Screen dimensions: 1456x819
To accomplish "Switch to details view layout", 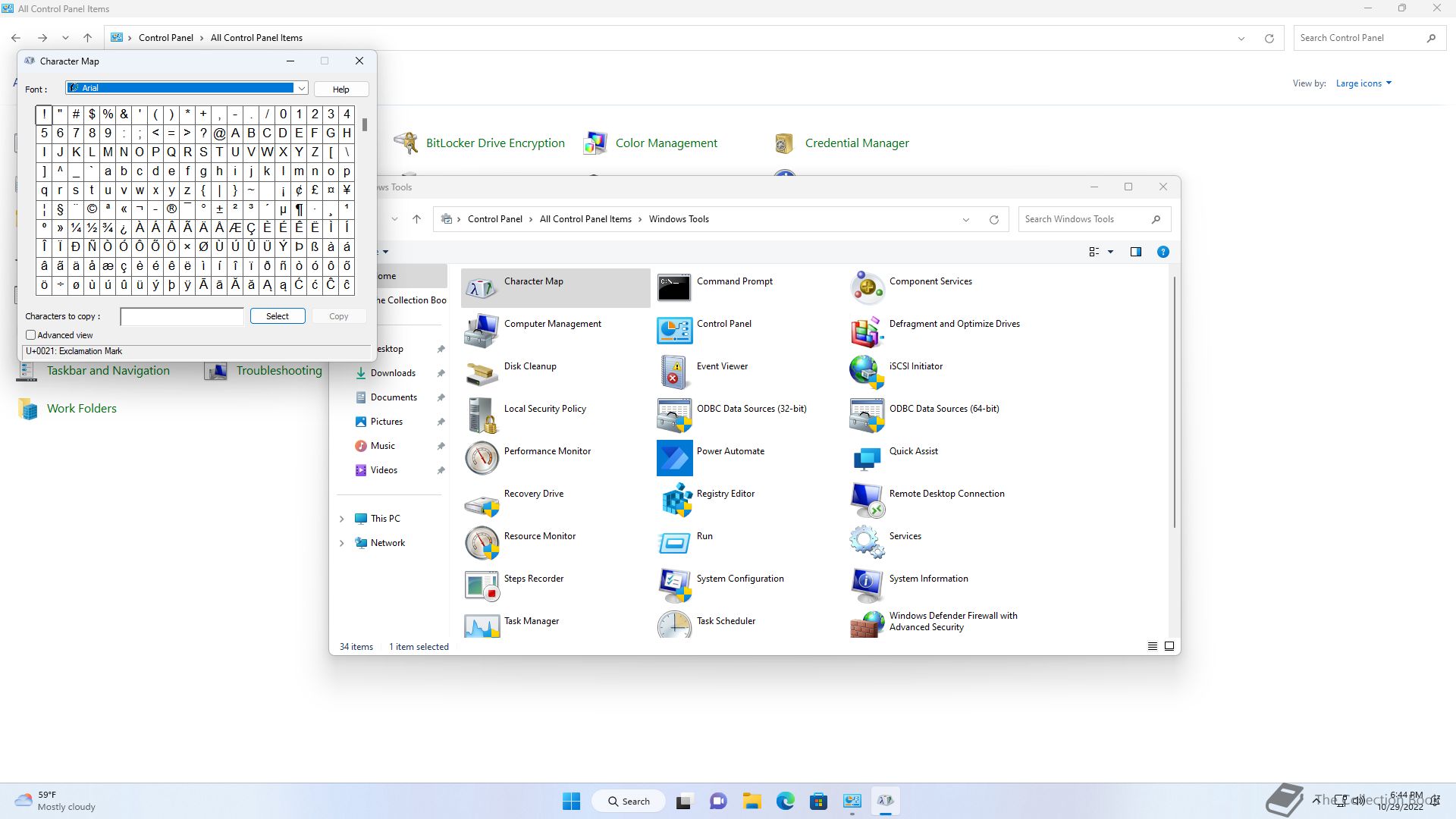I will (1152, 646).
